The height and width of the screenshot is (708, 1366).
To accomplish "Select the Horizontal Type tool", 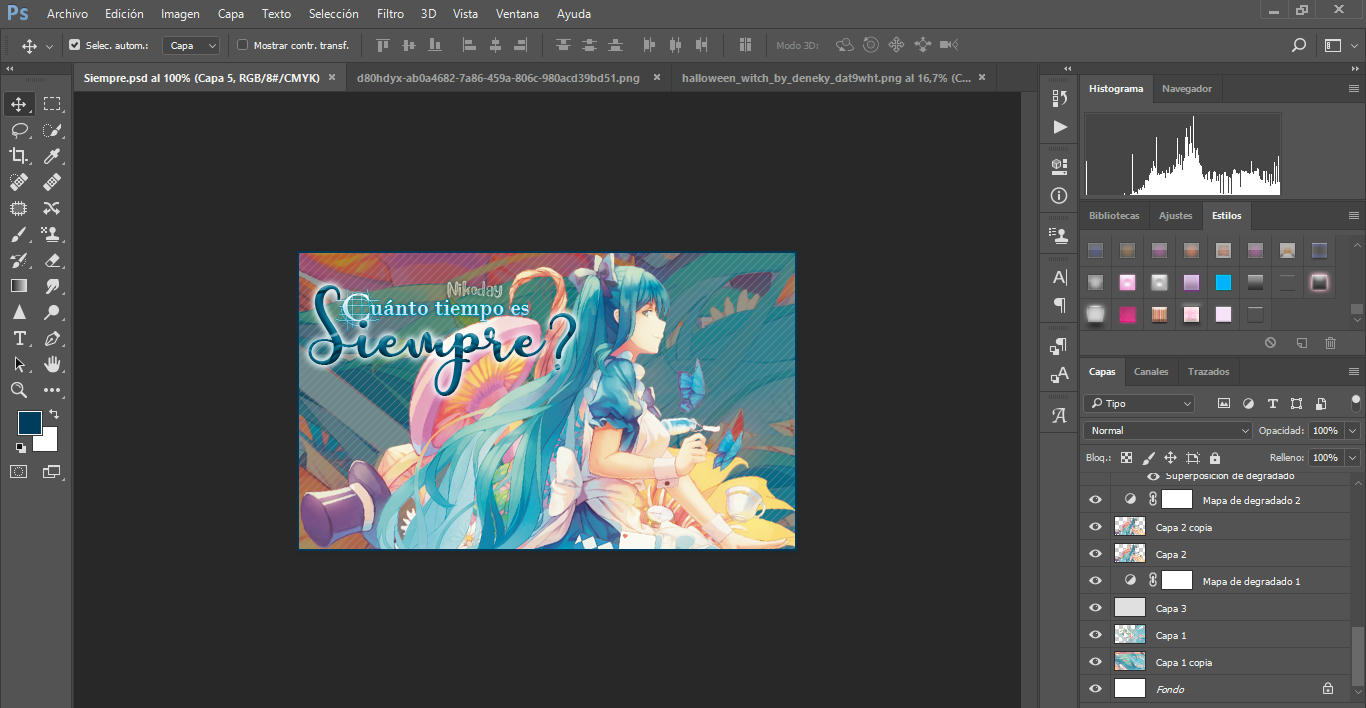I will (19, 338).
